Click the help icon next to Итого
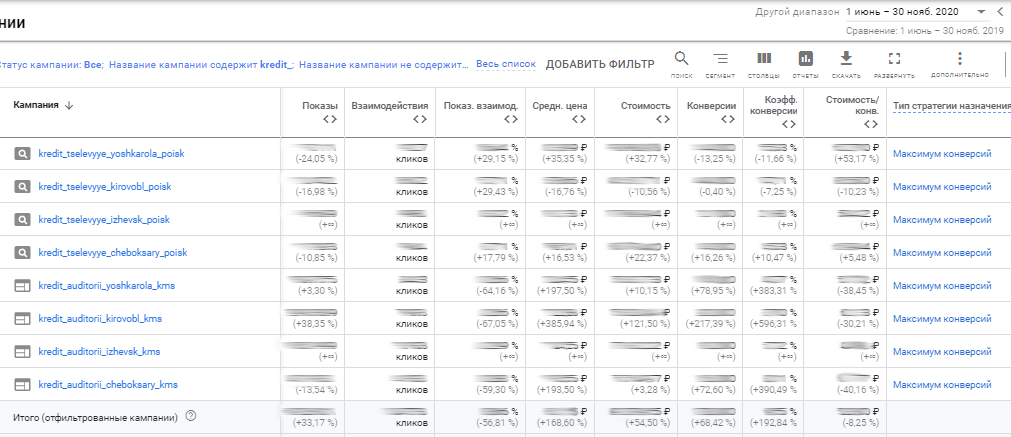Image resolution: width=1011 pixels, height=437 pixels. tap(190, 417)
